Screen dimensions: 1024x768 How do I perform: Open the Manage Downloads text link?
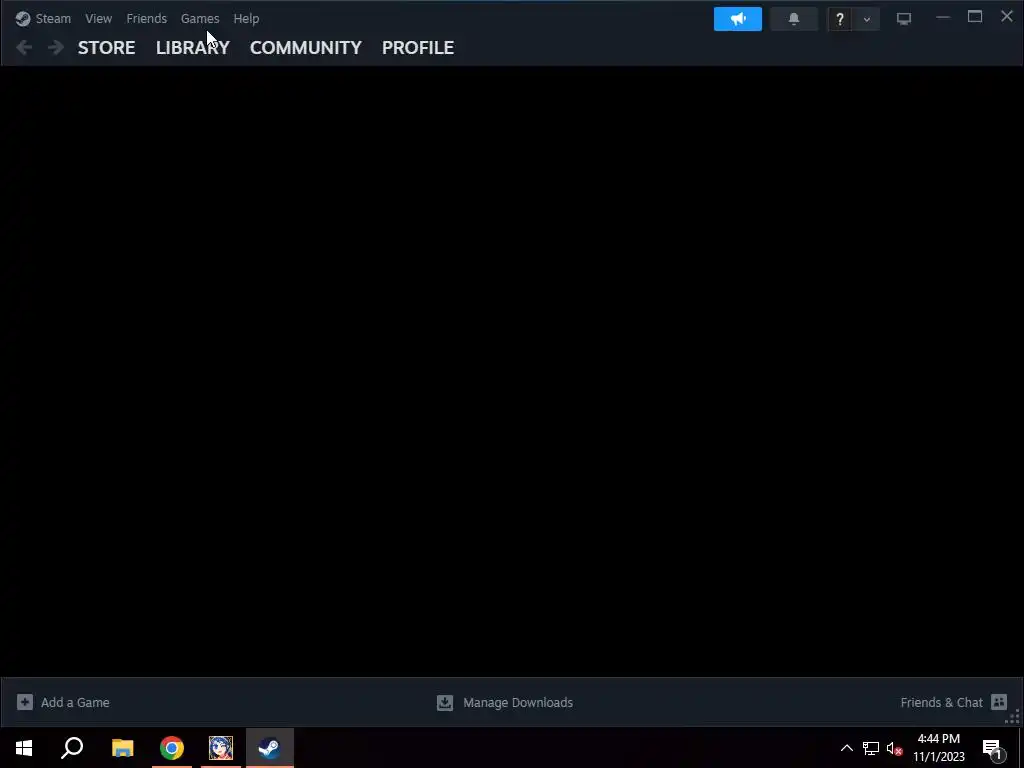[518, 703]
